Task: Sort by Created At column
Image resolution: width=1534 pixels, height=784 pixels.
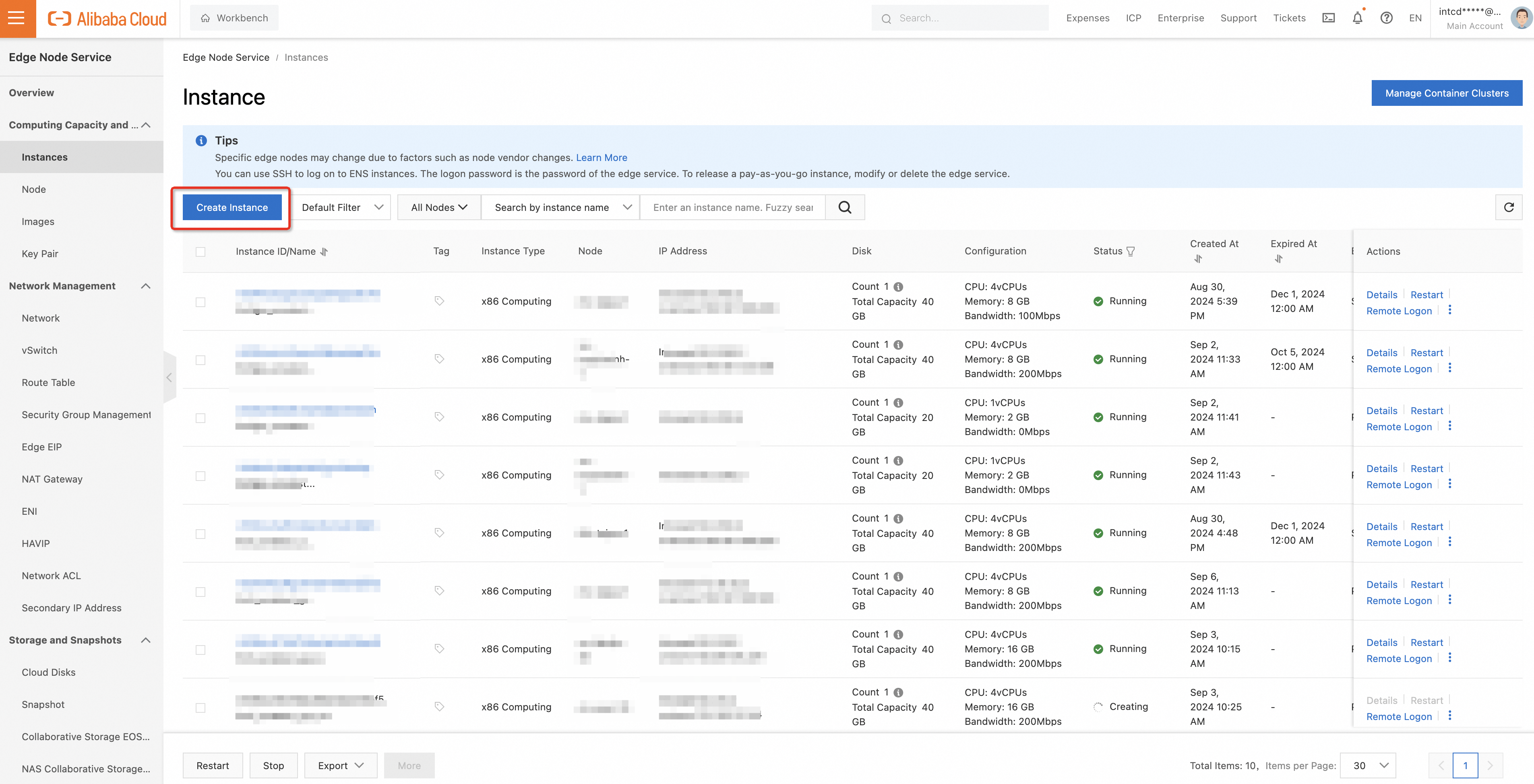Action: 1198,259
